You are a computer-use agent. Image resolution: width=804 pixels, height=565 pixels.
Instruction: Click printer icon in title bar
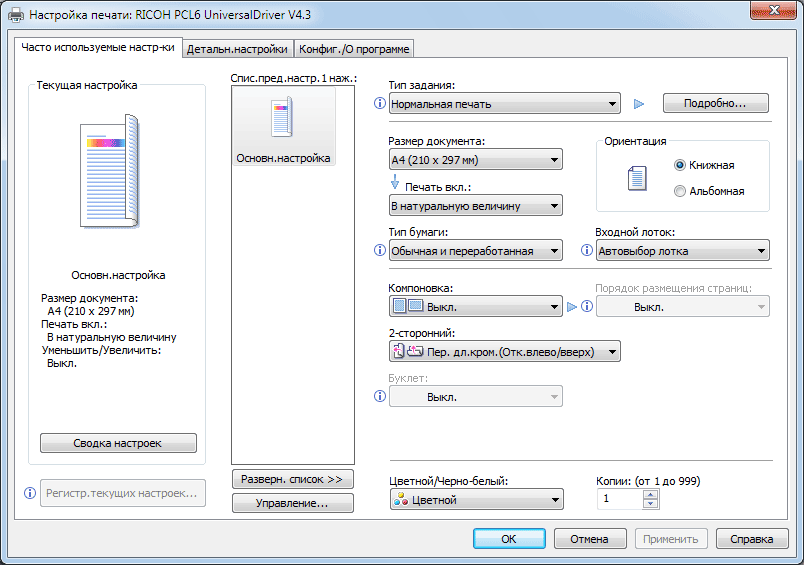pos(16,15)
